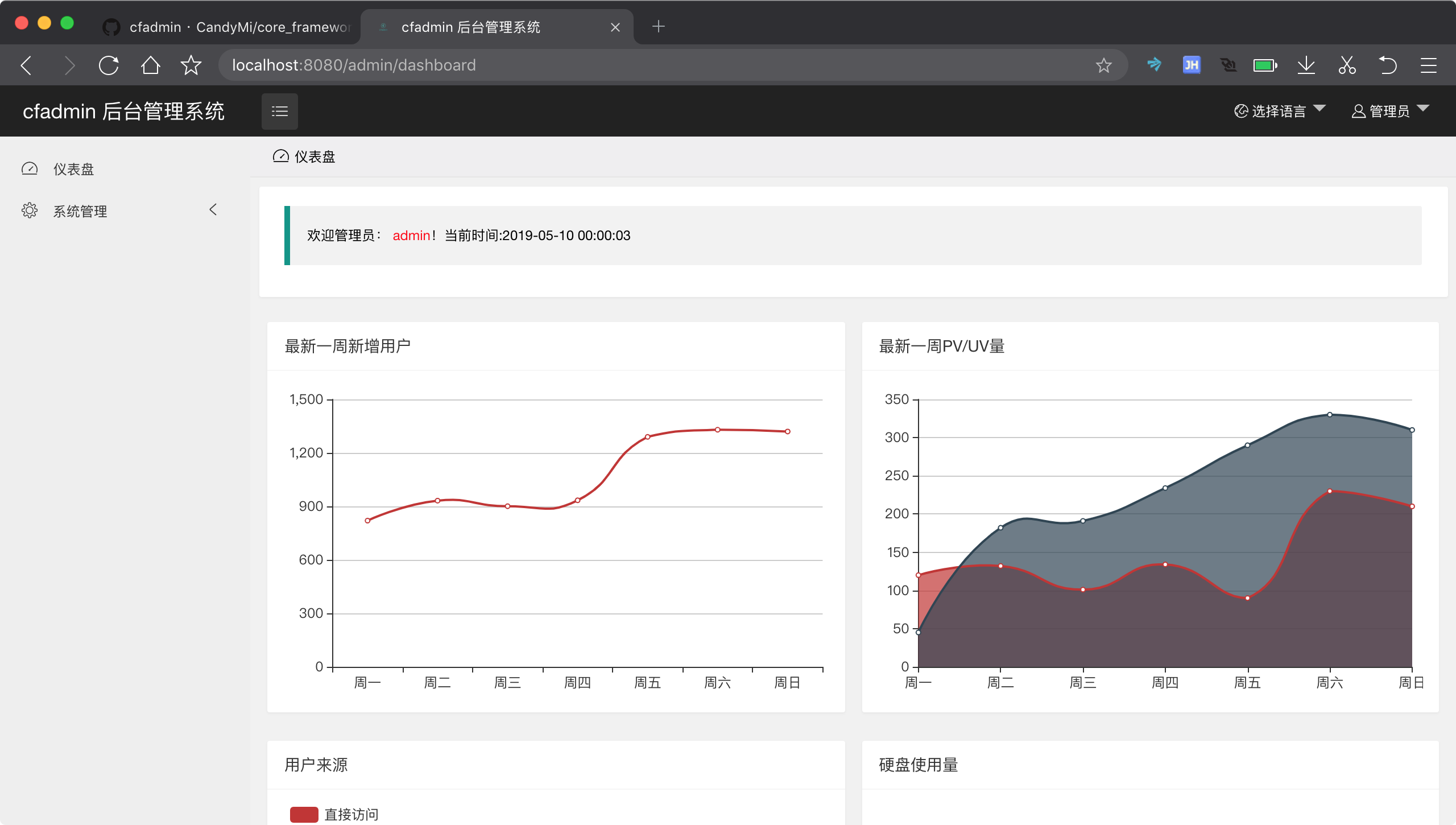
Task: Open the dashboard (仪表盘) sidebar icon
Action: click(30, 168)
